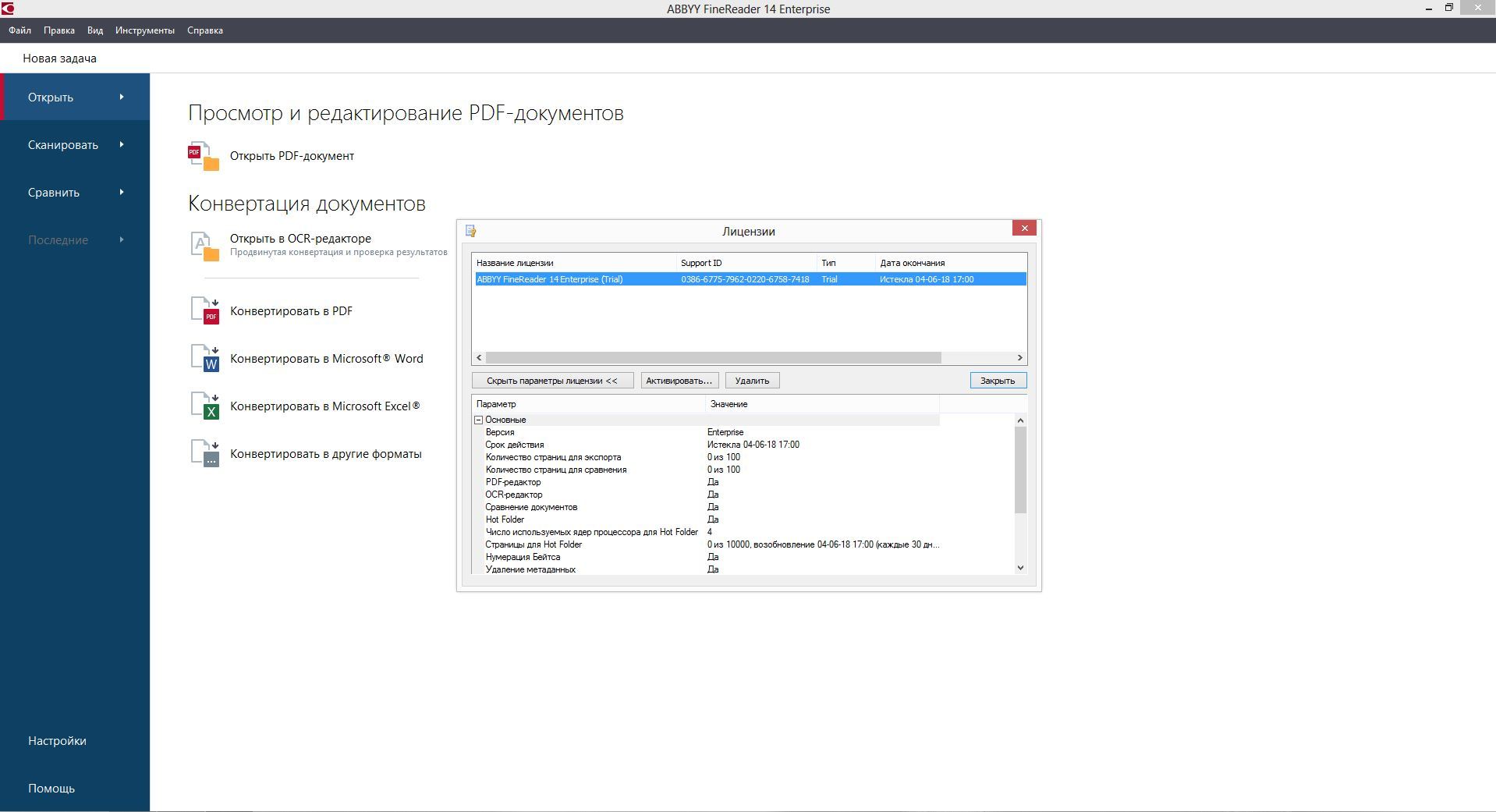The width and height of the screenshot is (1496, 812).
Task: Click the parameters scroll up arrow
Action: pyautogui.click(x=1020, y=420)
